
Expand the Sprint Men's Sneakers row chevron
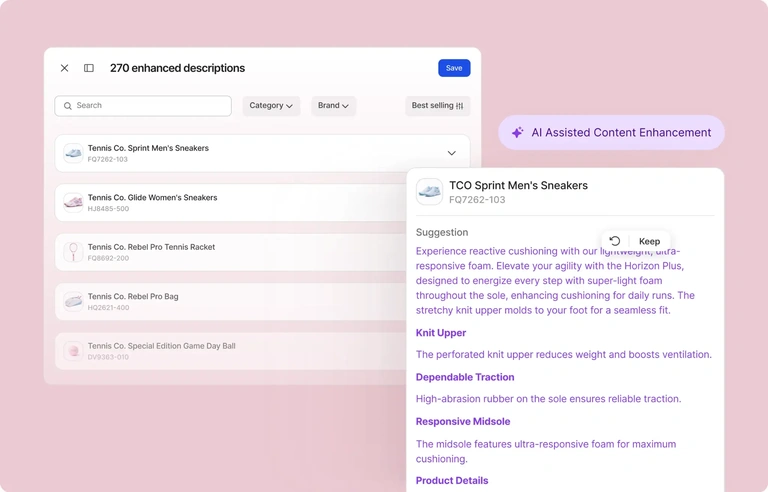click(x=452, y=153)
